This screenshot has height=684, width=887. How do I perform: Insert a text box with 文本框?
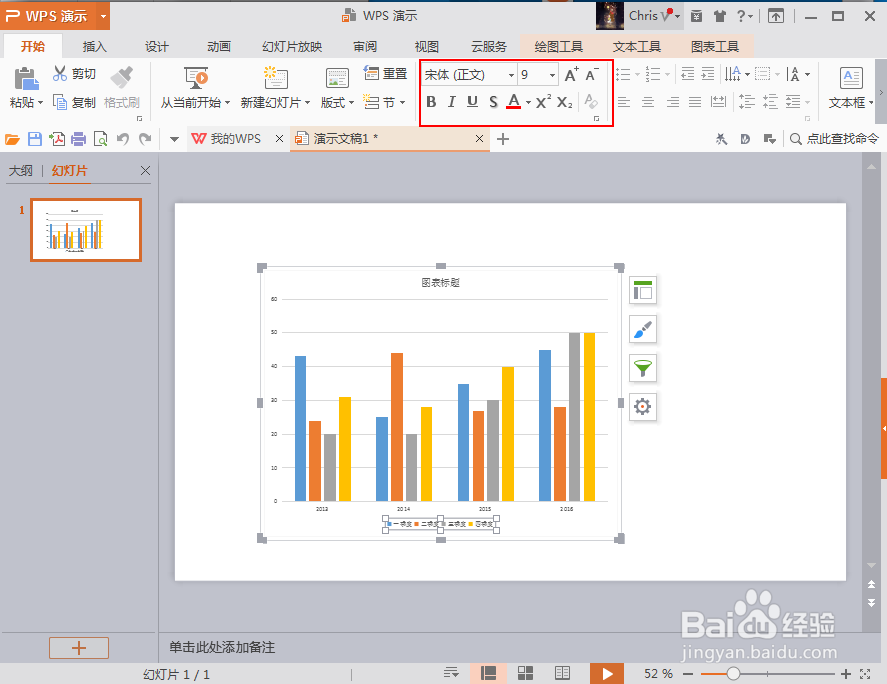click(x=851, y=87)
